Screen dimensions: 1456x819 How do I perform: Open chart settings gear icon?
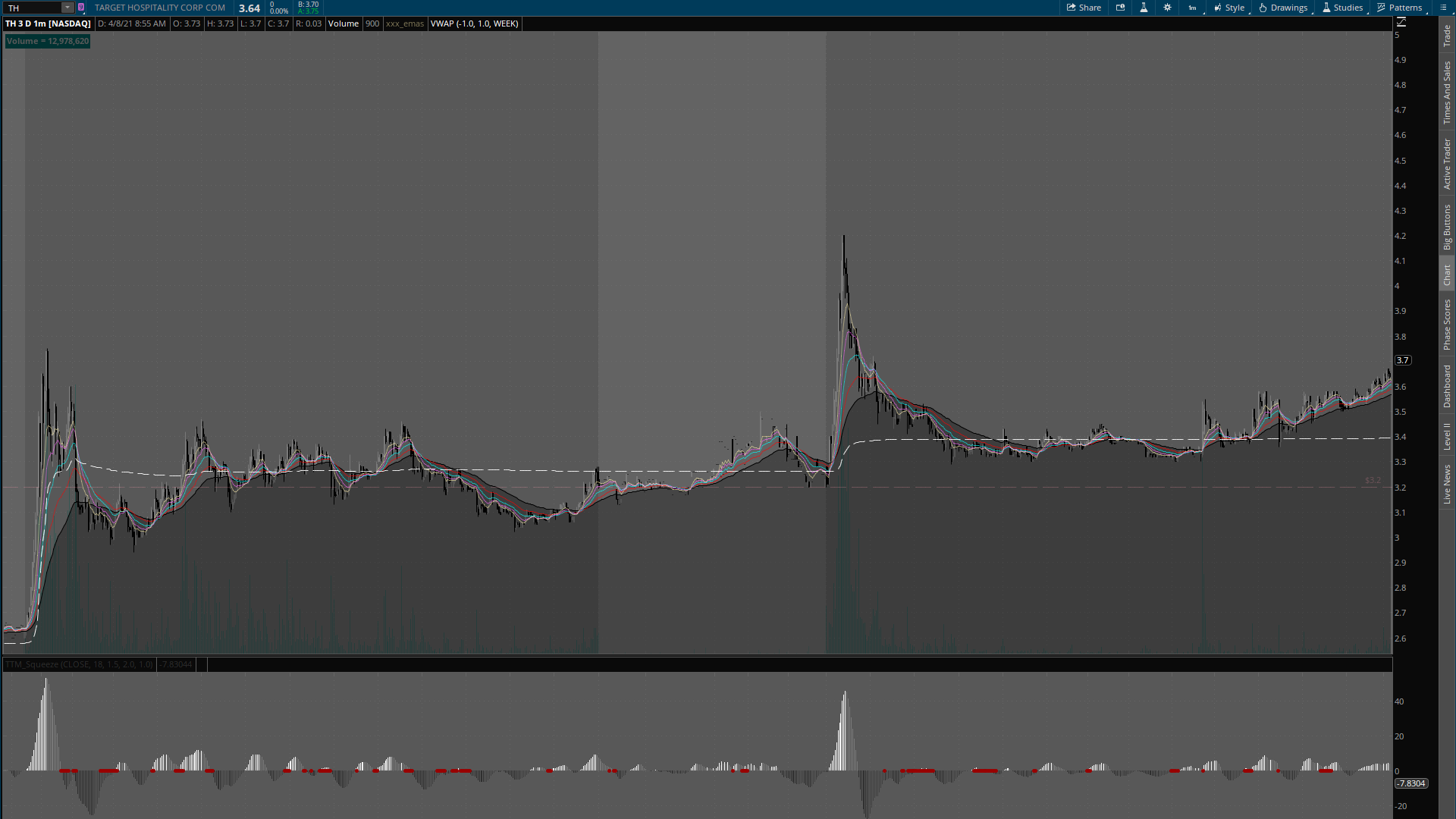pos(1167,8)
